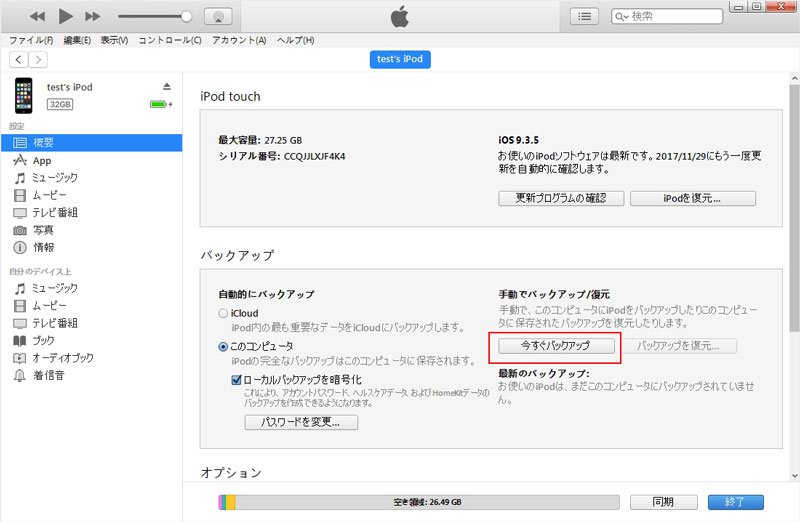Click the 今すぐバックアップ button
This screenshot has width=800, height=522.
click(556, 345)
